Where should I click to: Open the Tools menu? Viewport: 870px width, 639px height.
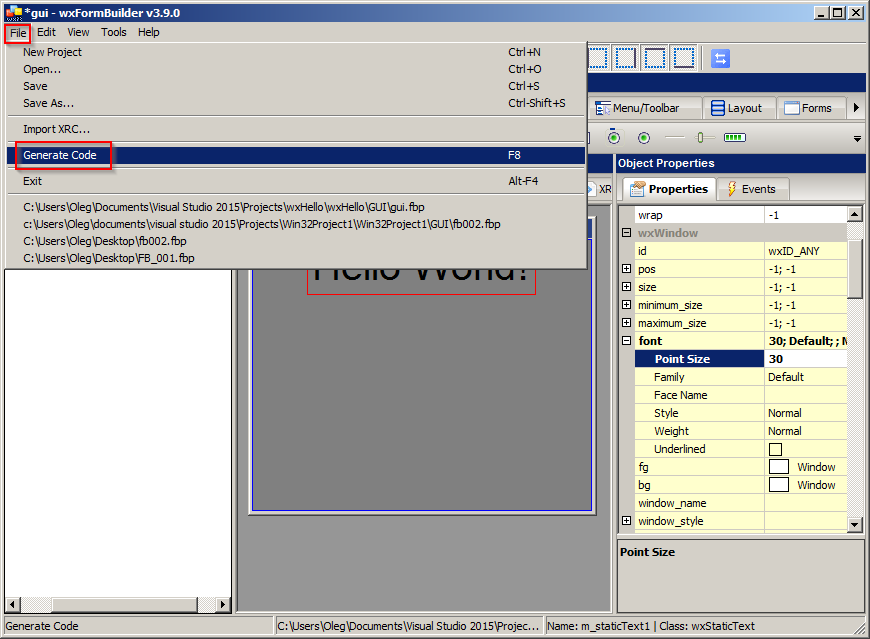coord(114,32)
